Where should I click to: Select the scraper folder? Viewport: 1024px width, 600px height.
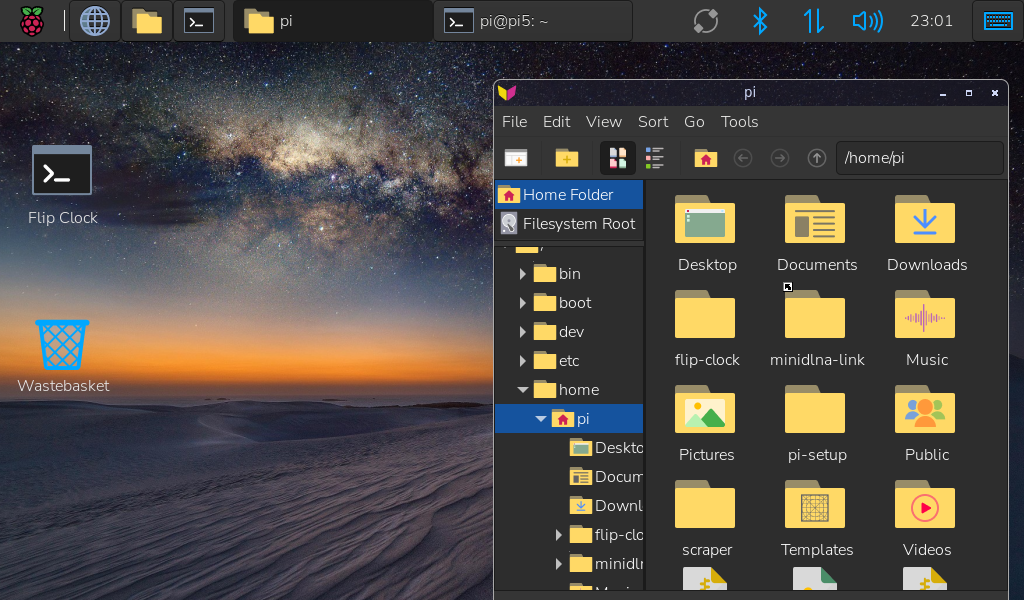pyautogui.click(x=707, y=519)
